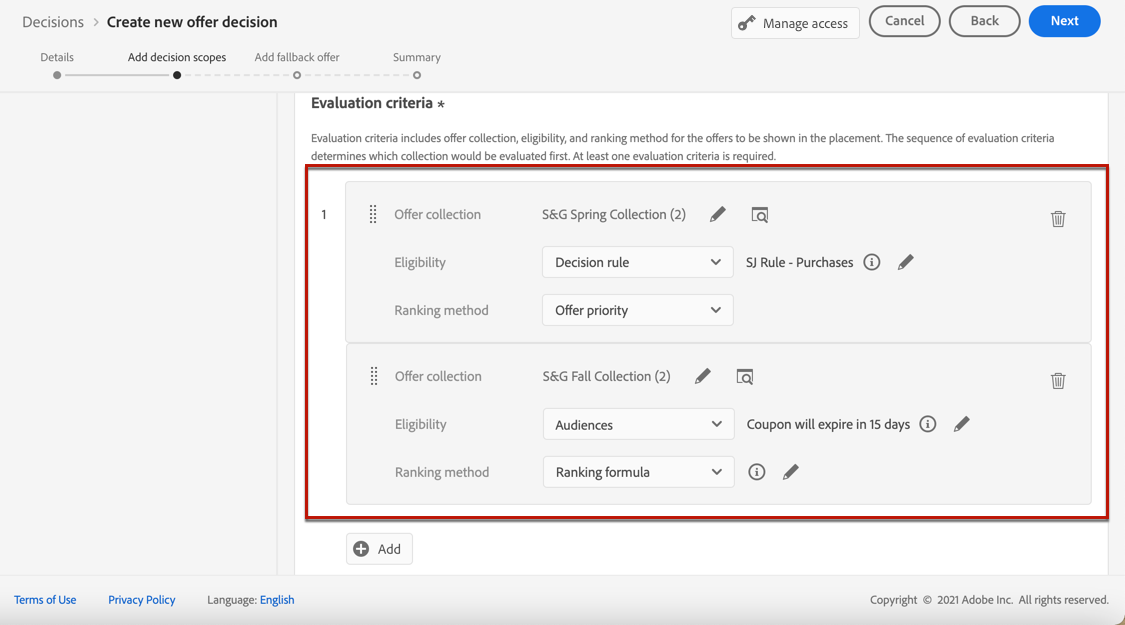Show info for Coupon expiry audience
1125x625 pixels.
click(x=928, y=424)
